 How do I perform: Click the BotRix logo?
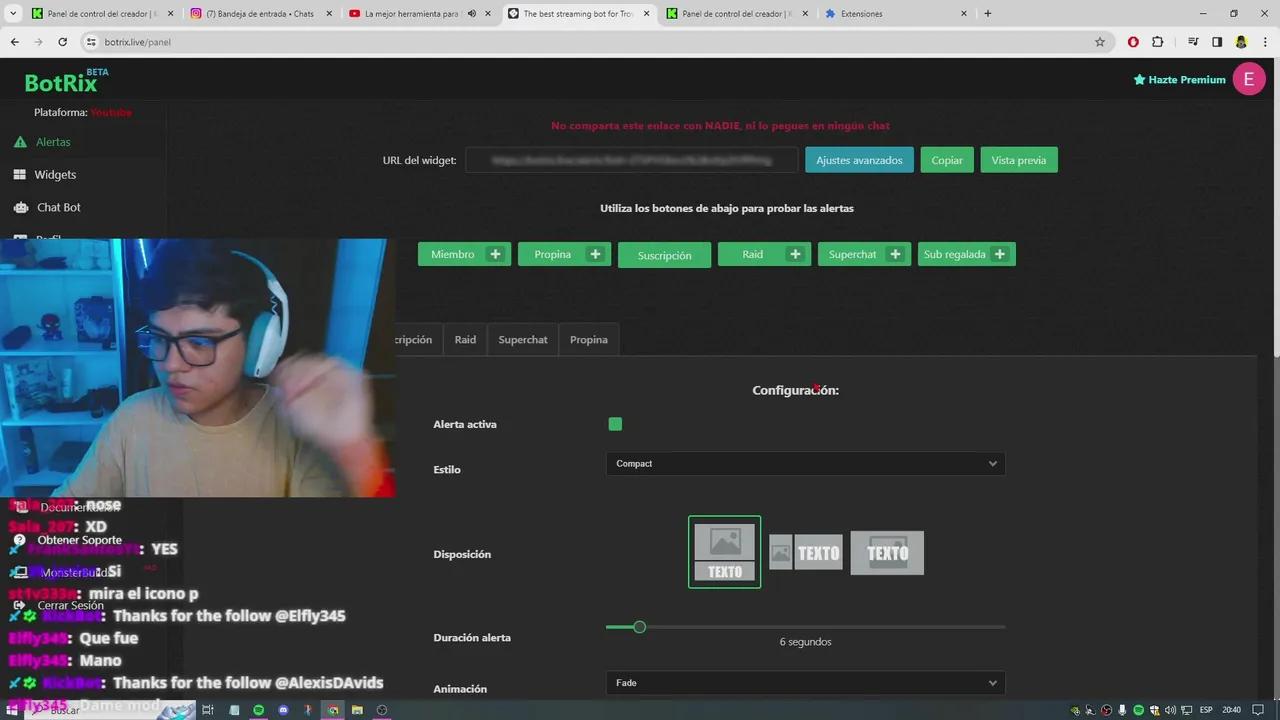pos(66,81)
